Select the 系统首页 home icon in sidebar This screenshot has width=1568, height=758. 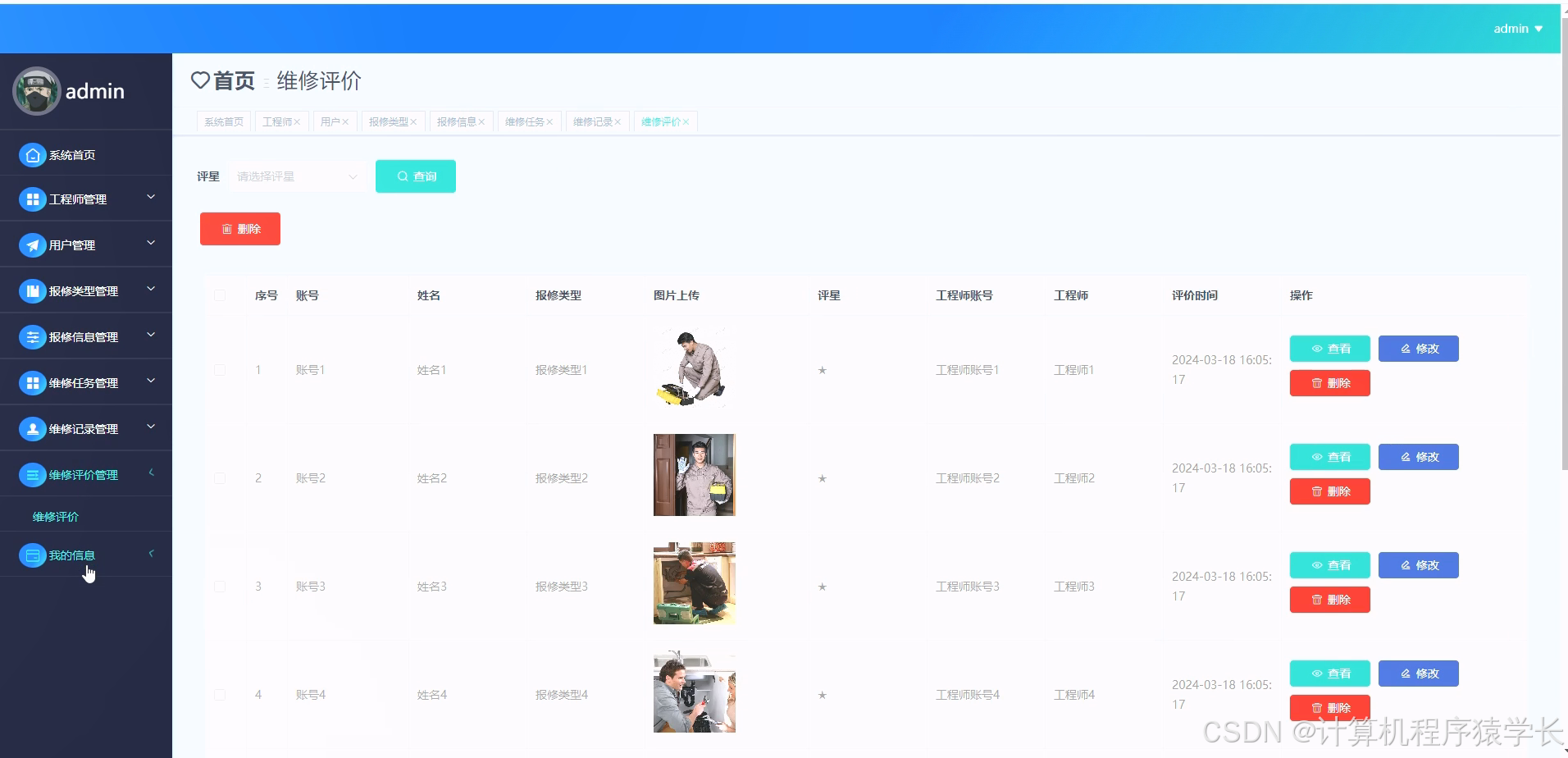coord(32,154)
